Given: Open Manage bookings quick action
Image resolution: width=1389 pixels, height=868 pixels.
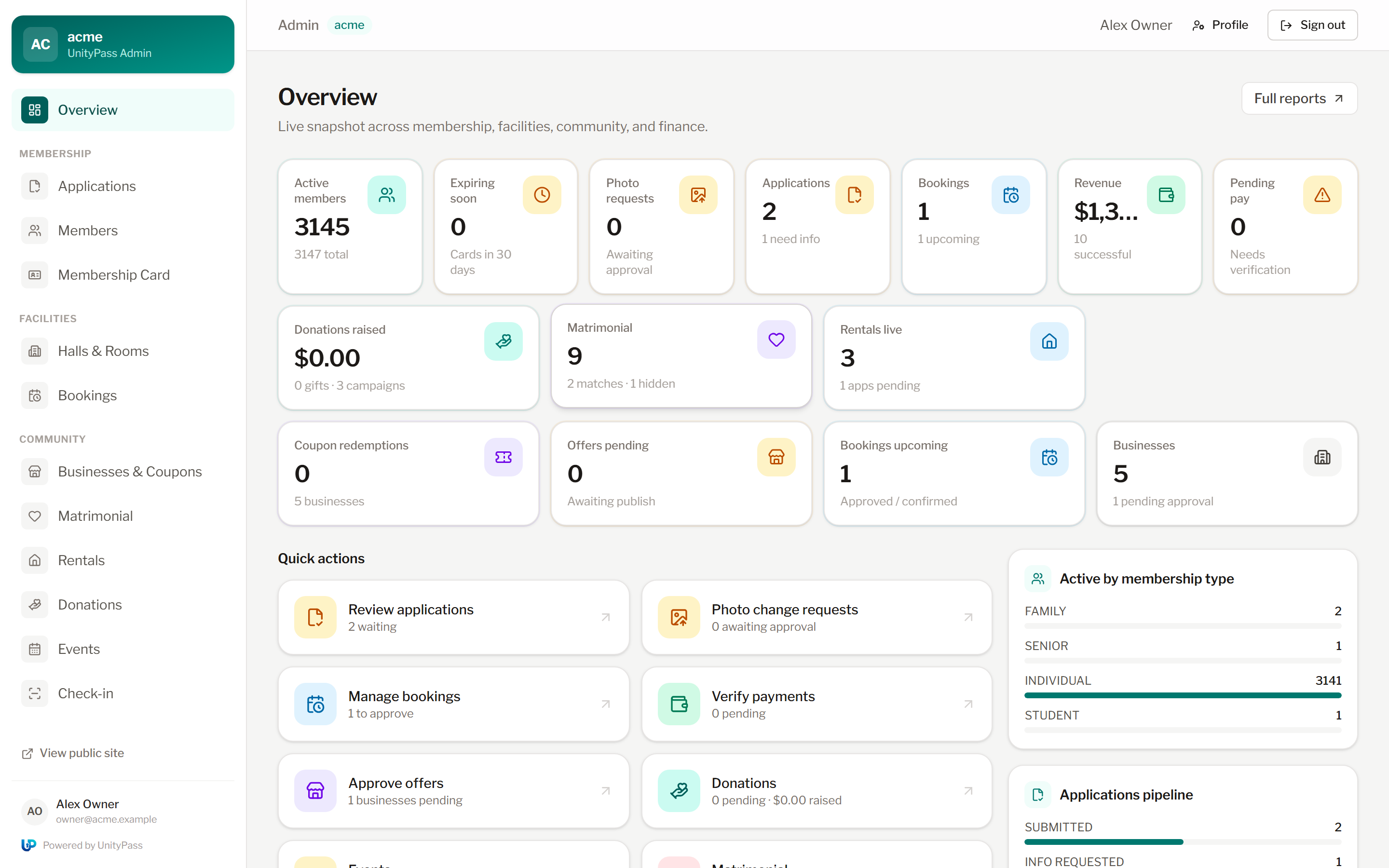Looking at the screenshot, I should (453, 704).
